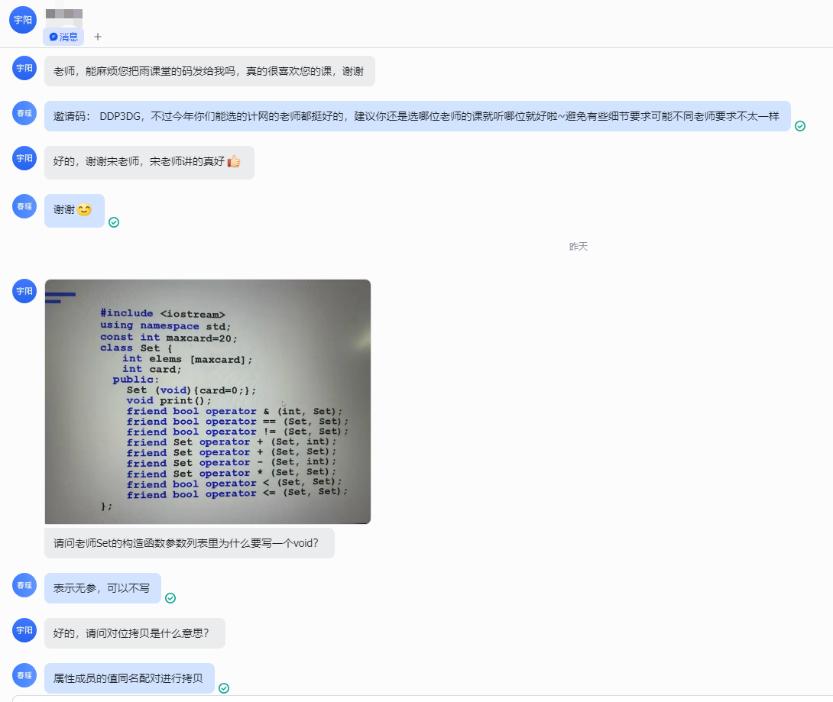Click the smiley emoji in 谢谢 message
Viewport: 833px width, 702px height.
84,210
